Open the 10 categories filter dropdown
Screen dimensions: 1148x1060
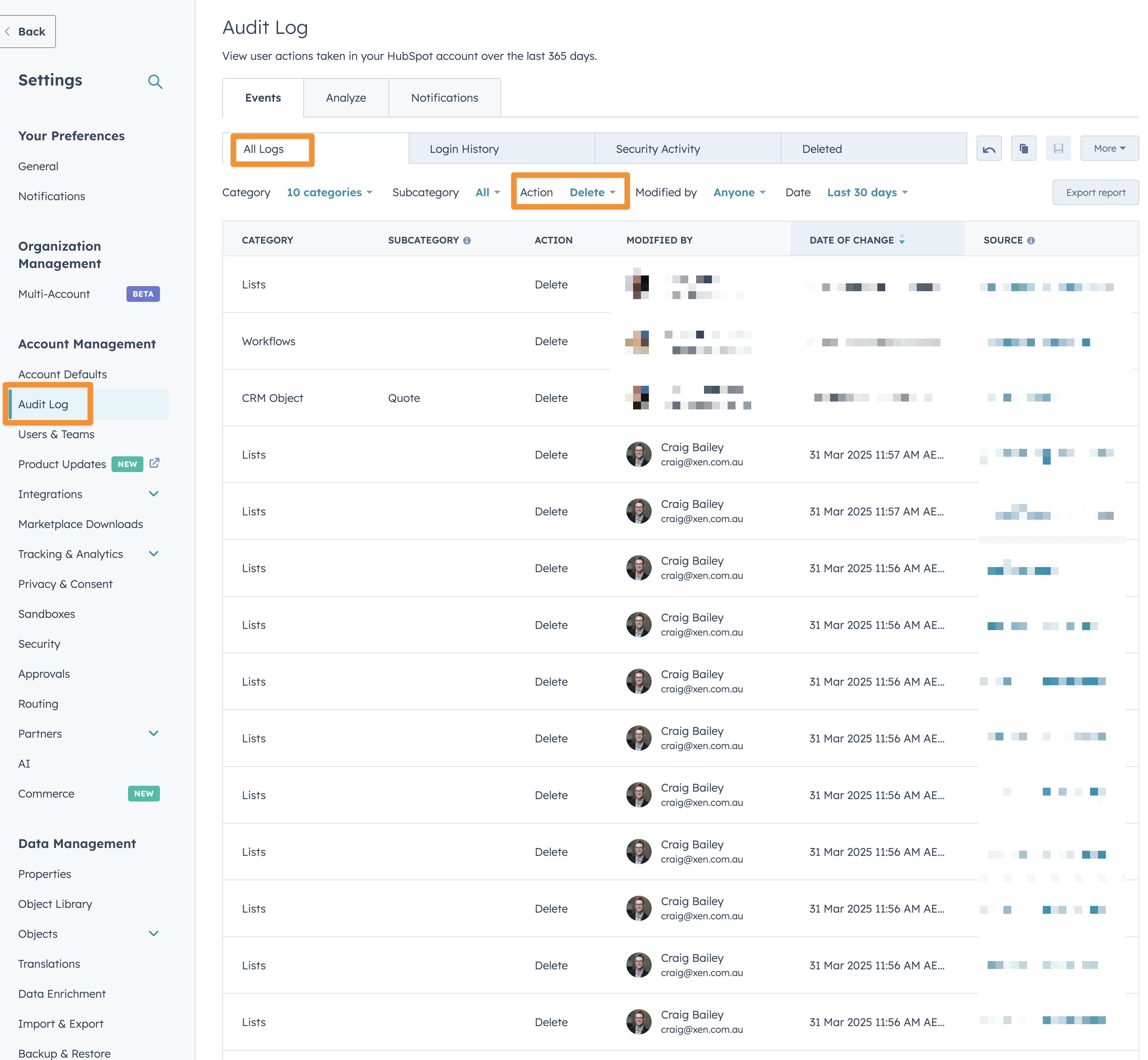point(329,192)
